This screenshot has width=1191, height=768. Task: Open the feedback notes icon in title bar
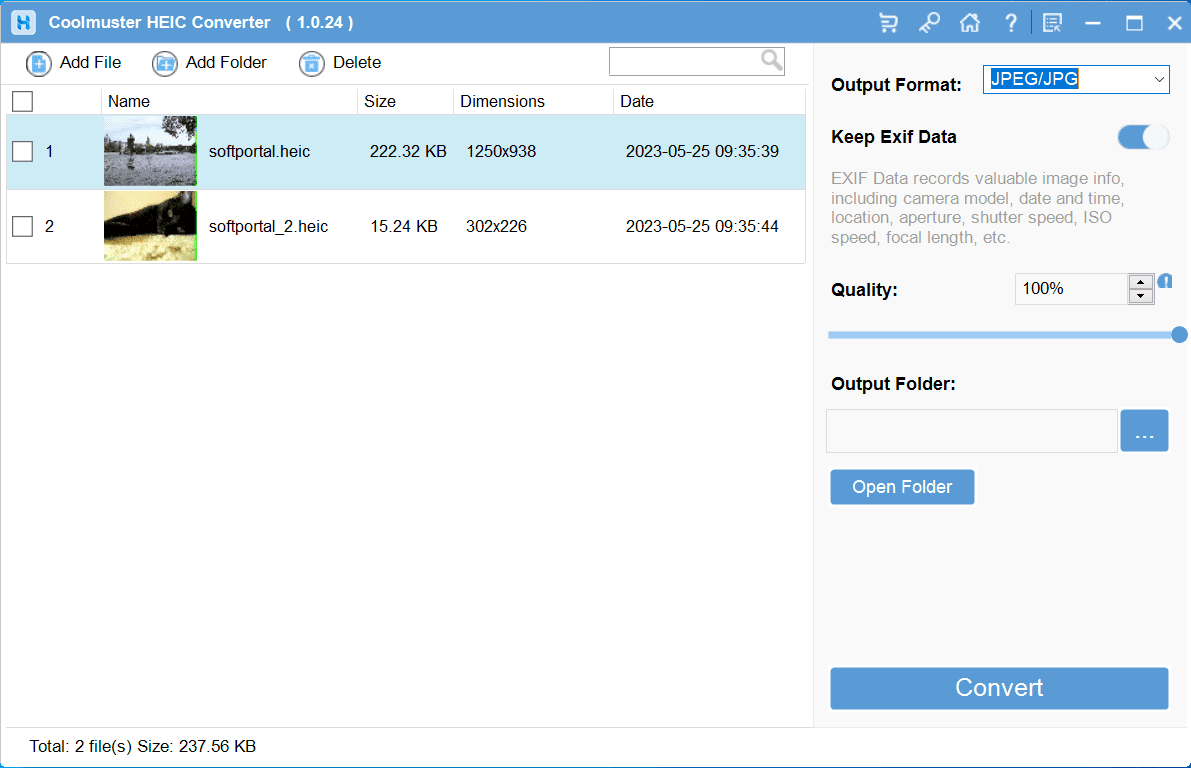(1052, 23)
